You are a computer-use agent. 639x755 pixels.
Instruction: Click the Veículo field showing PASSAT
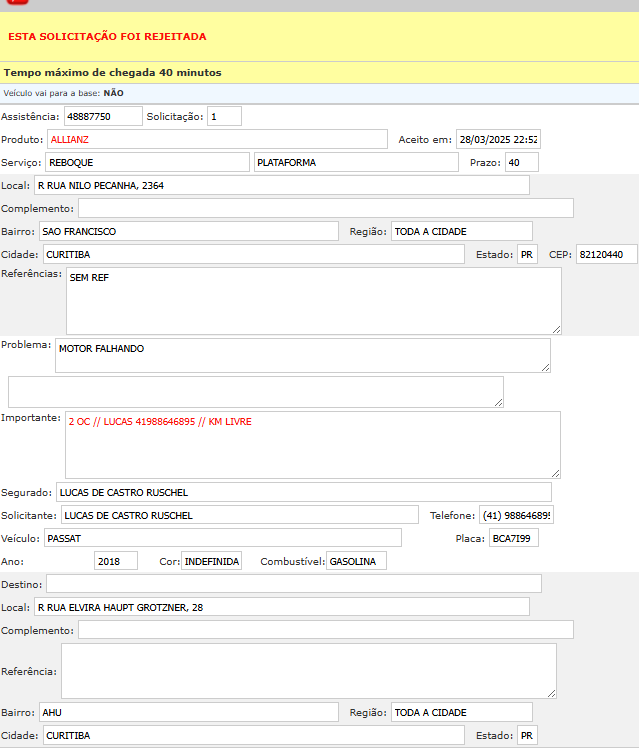pyautogui.click(x=230, y=538)
